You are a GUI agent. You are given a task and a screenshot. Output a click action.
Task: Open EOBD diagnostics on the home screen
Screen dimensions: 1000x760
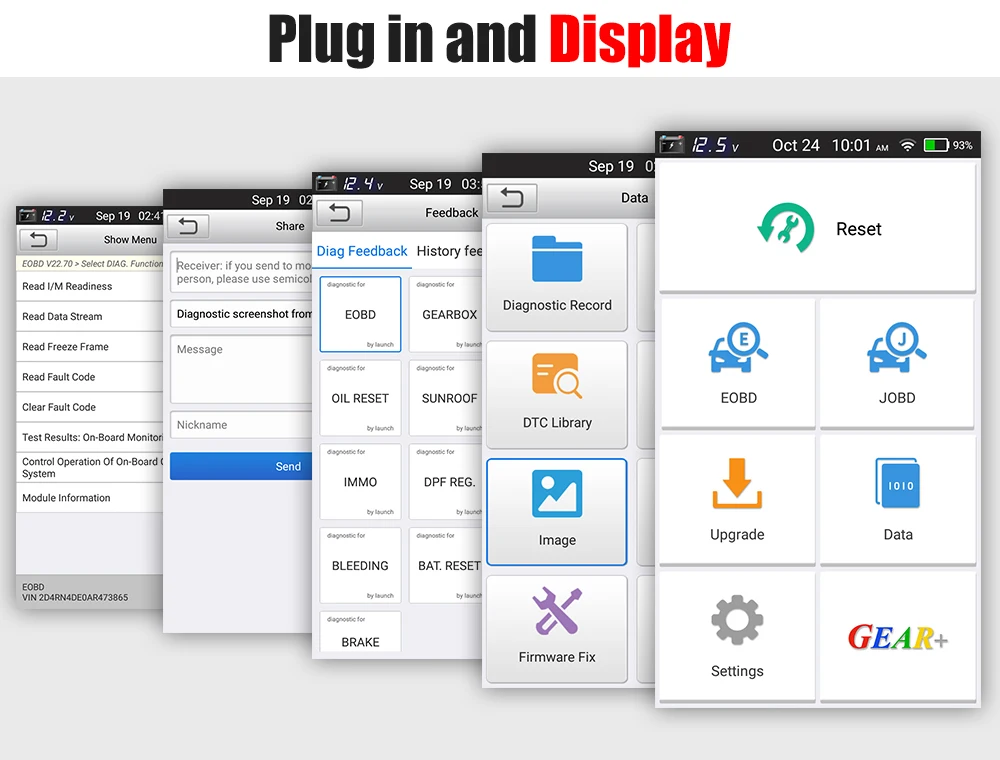point(738,363)
